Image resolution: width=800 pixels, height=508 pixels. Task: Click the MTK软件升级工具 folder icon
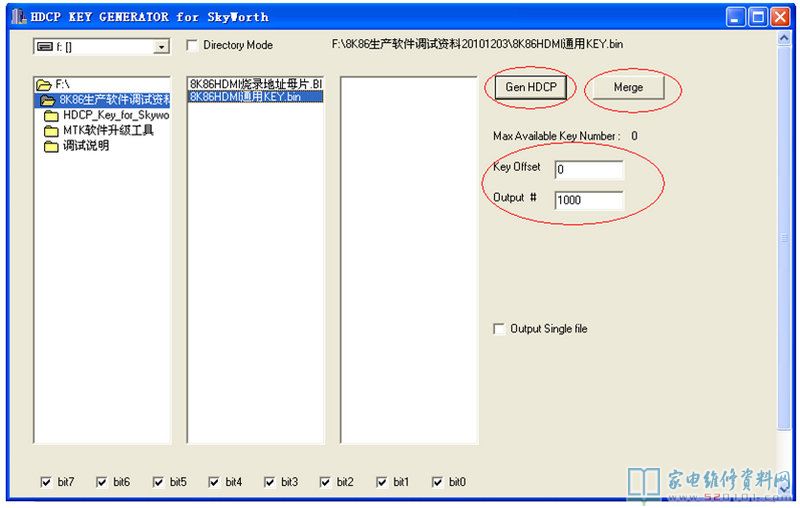pyautogui.click(x=51, y=131)
